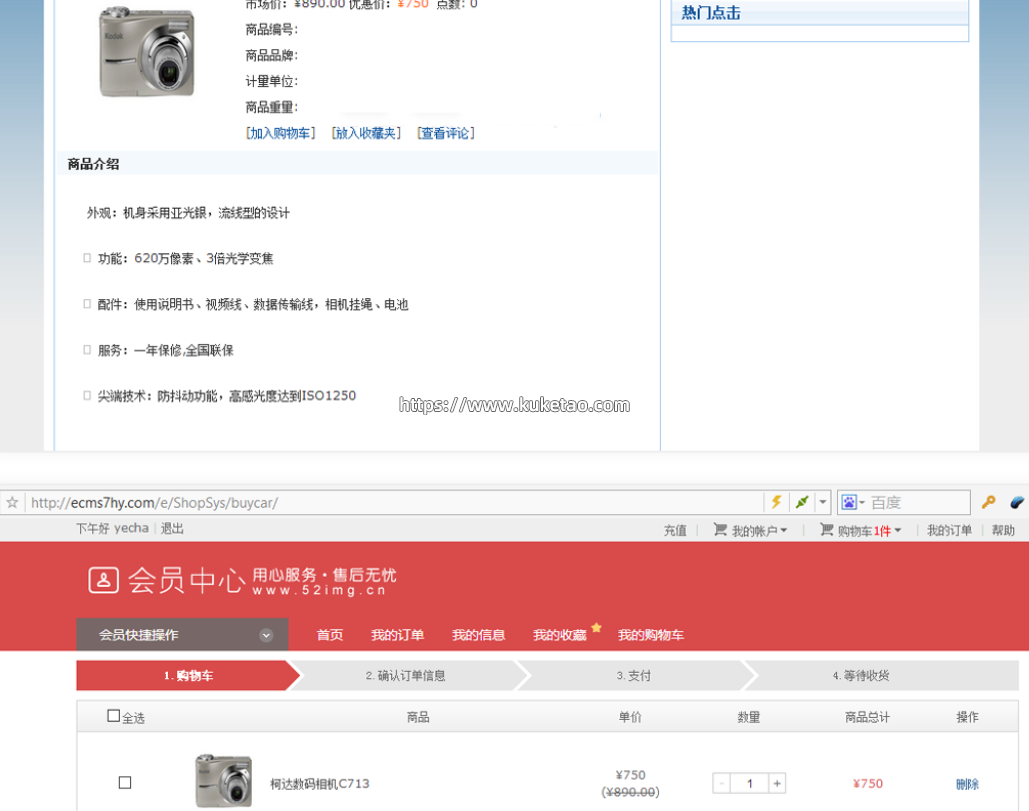1029x811 pixels.
Task: Click the cart icon next to 购物车1件
Action: point(826,530)
